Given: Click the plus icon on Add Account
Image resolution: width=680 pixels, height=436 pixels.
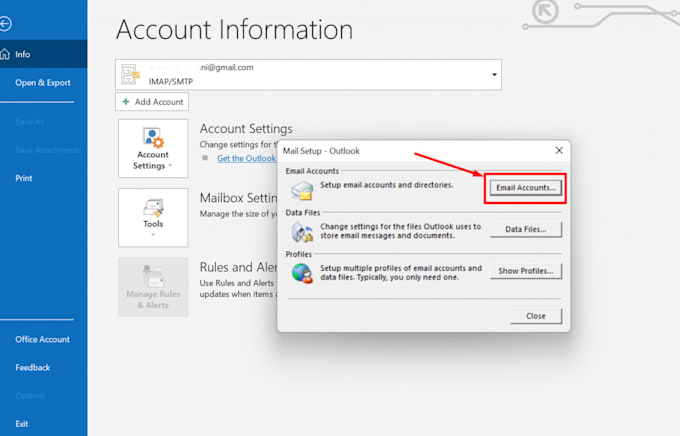Looking at the screenshot, I should (126, 102).
